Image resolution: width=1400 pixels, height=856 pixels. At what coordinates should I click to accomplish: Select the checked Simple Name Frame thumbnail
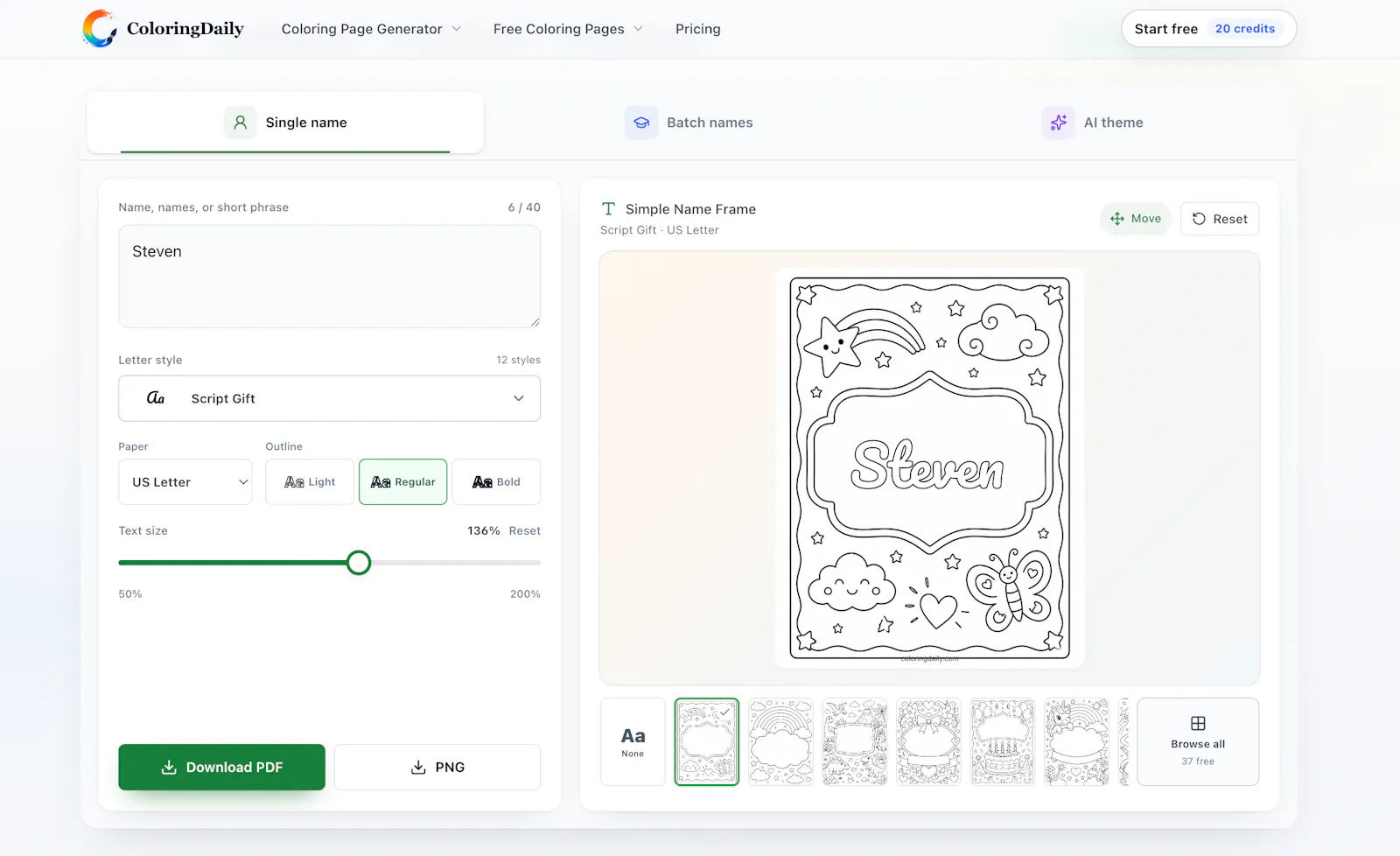[707, 742]
